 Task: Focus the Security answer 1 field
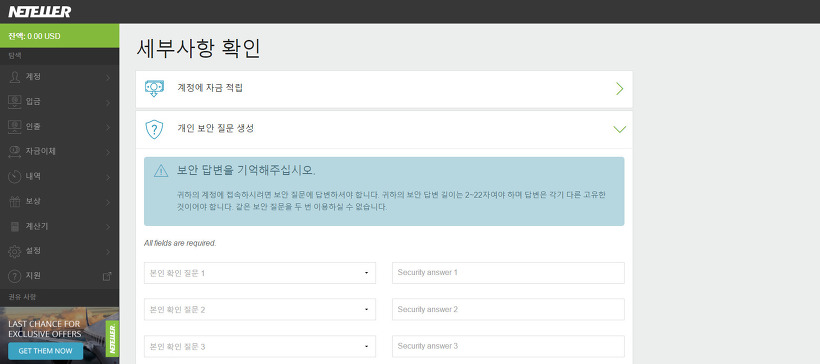coord(508,273)
